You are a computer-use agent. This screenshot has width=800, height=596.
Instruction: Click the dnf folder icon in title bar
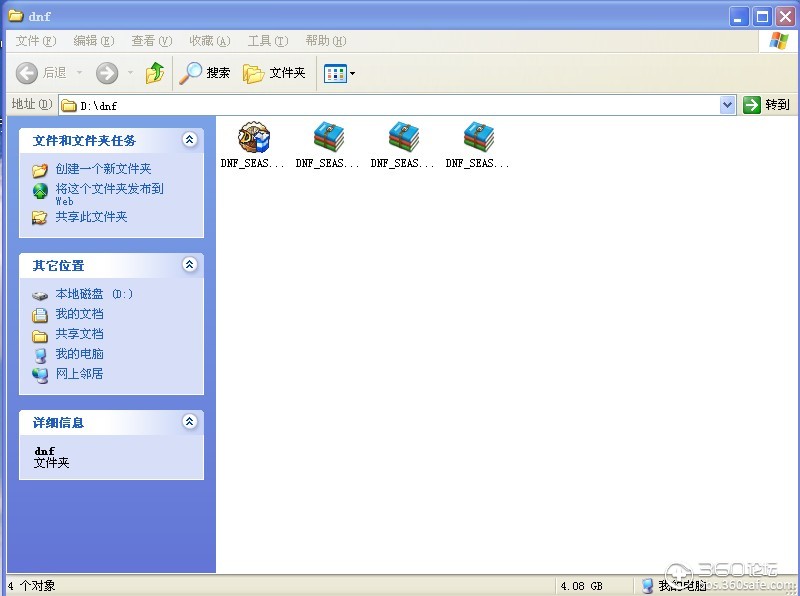coord(16,16)
